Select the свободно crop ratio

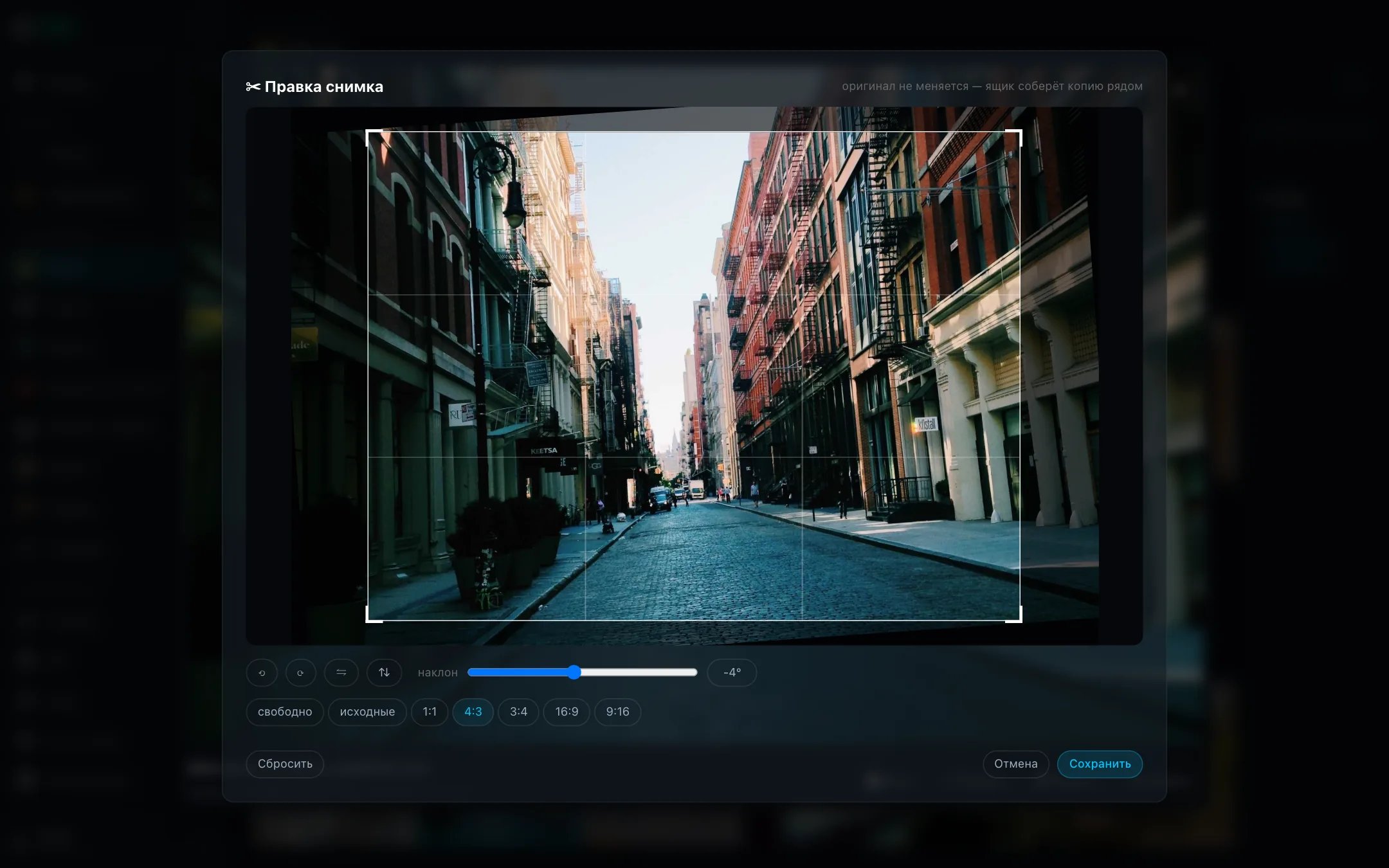coord(285,712)
